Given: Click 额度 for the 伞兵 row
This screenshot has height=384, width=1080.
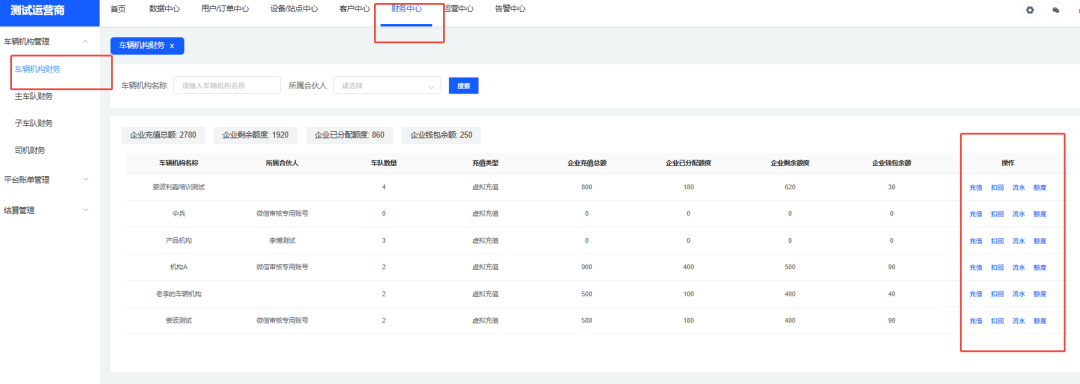Looking at the screenshot, I should (x=1040, y=214).
